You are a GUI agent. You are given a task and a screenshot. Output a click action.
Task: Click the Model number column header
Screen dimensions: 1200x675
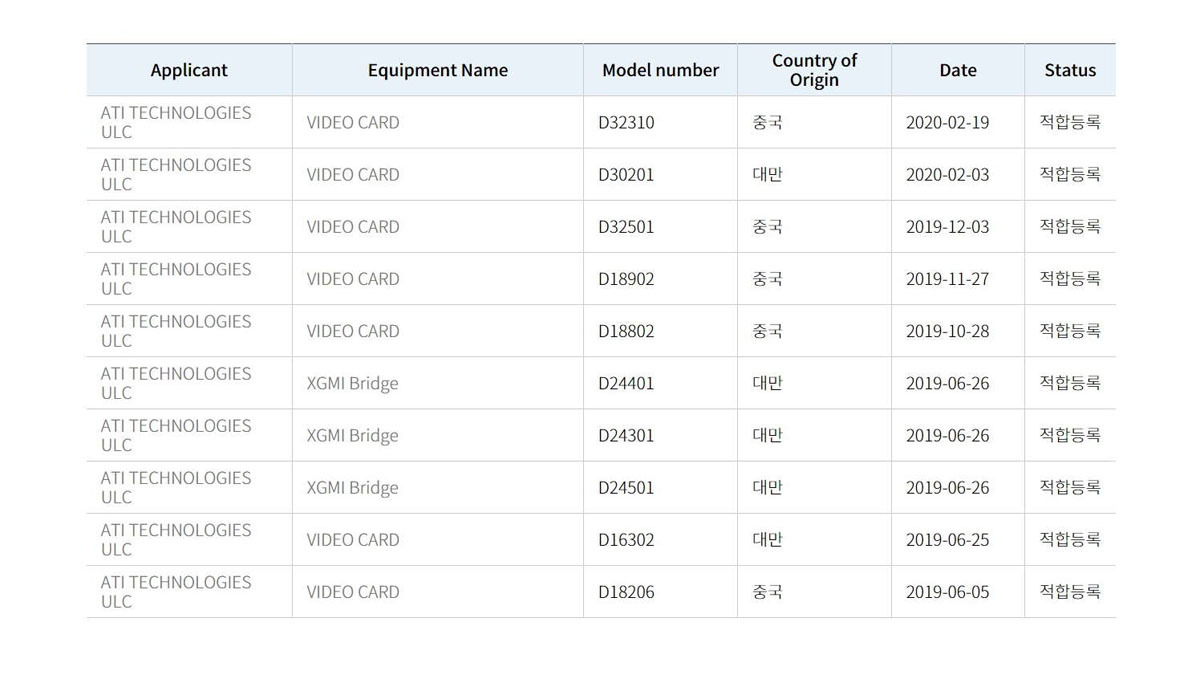click(660, 70)
